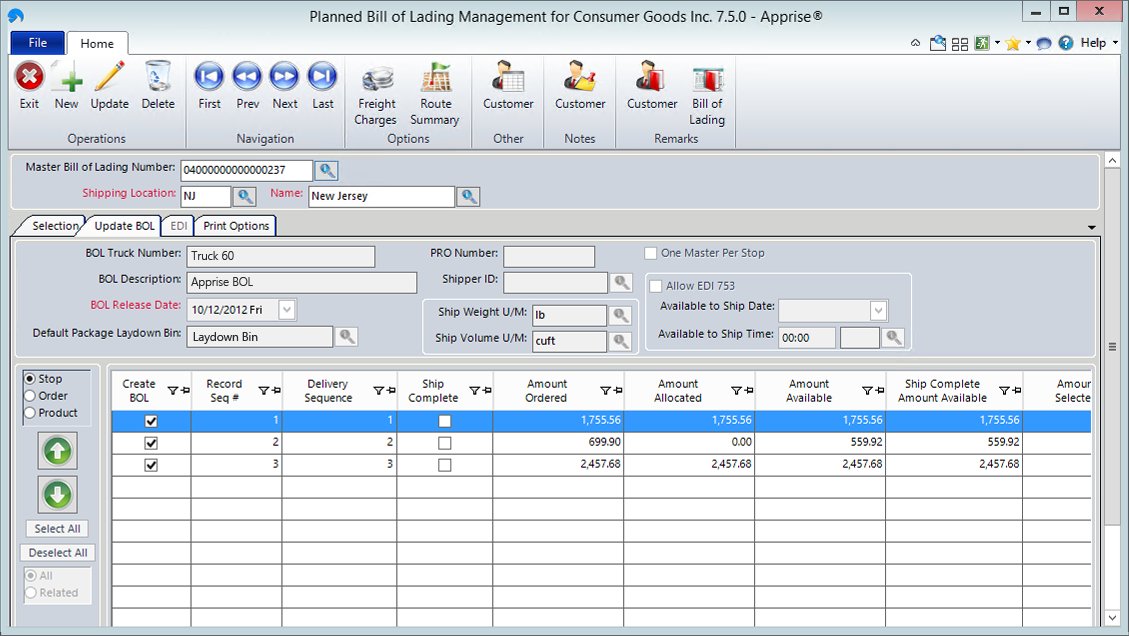Go to Last record
The height and width of the screenshot is (636, 1129).
point(322,76)
